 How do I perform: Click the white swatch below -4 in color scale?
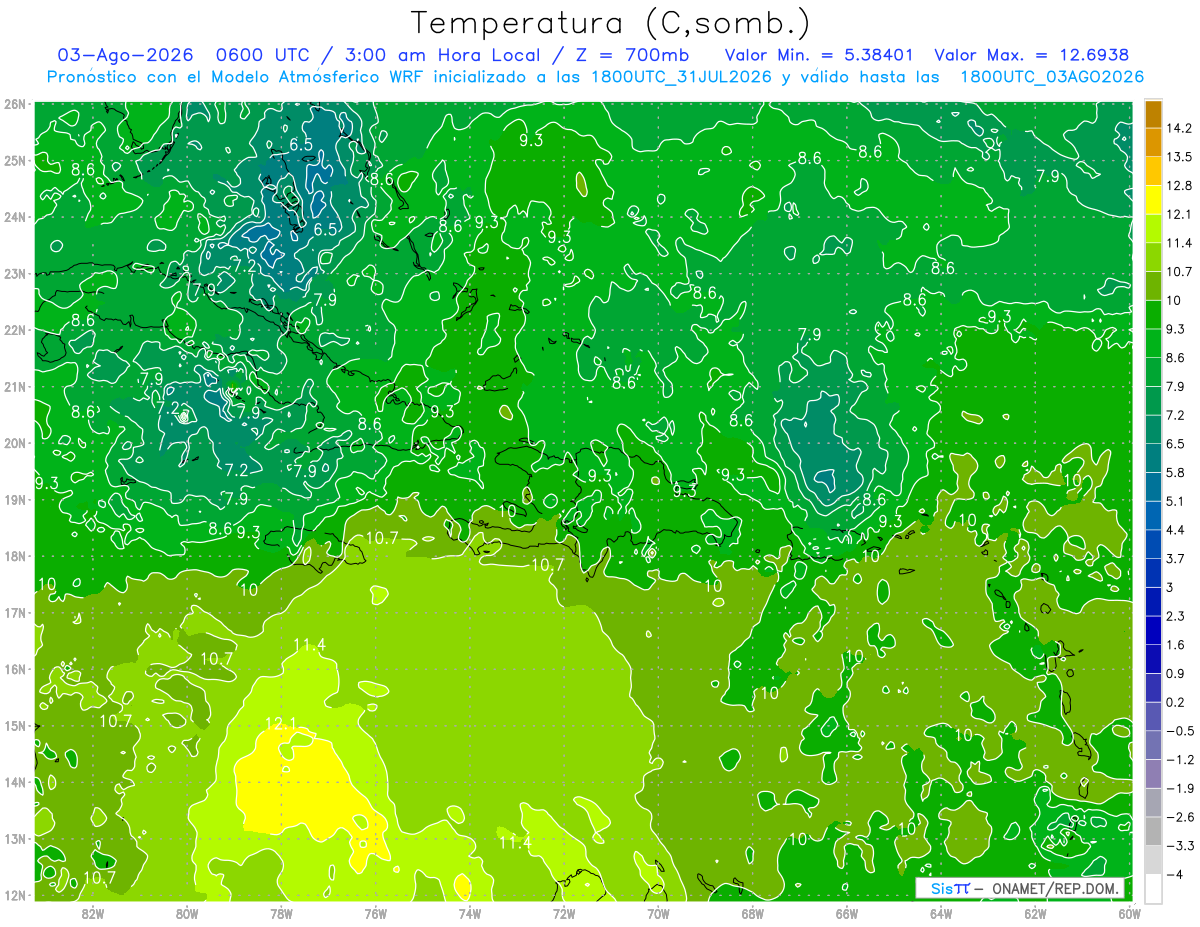(1153, 888)
